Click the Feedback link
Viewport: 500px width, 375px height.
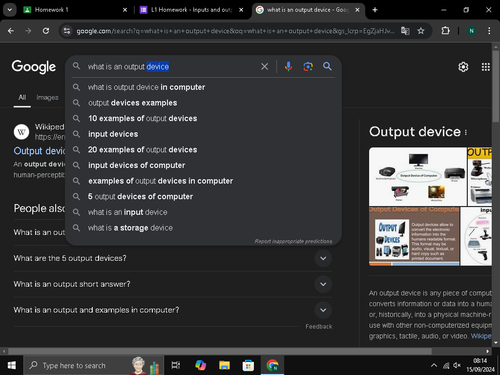pos(319,327)
